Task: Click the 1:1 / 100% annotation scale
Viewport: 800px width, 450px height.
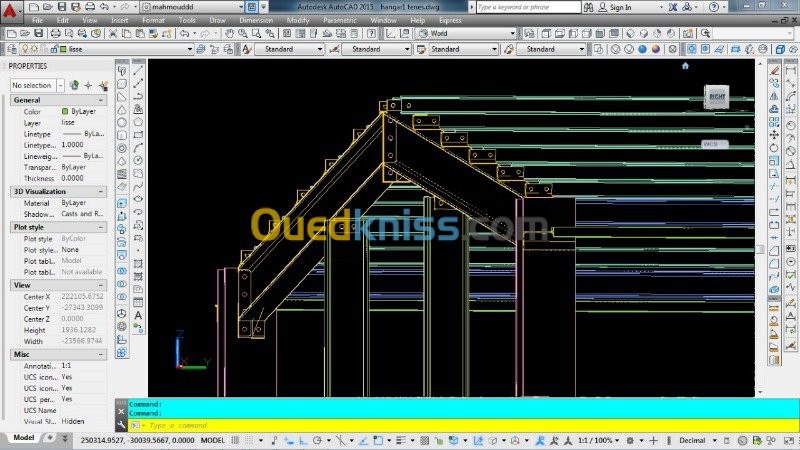Action: point(598,440)
